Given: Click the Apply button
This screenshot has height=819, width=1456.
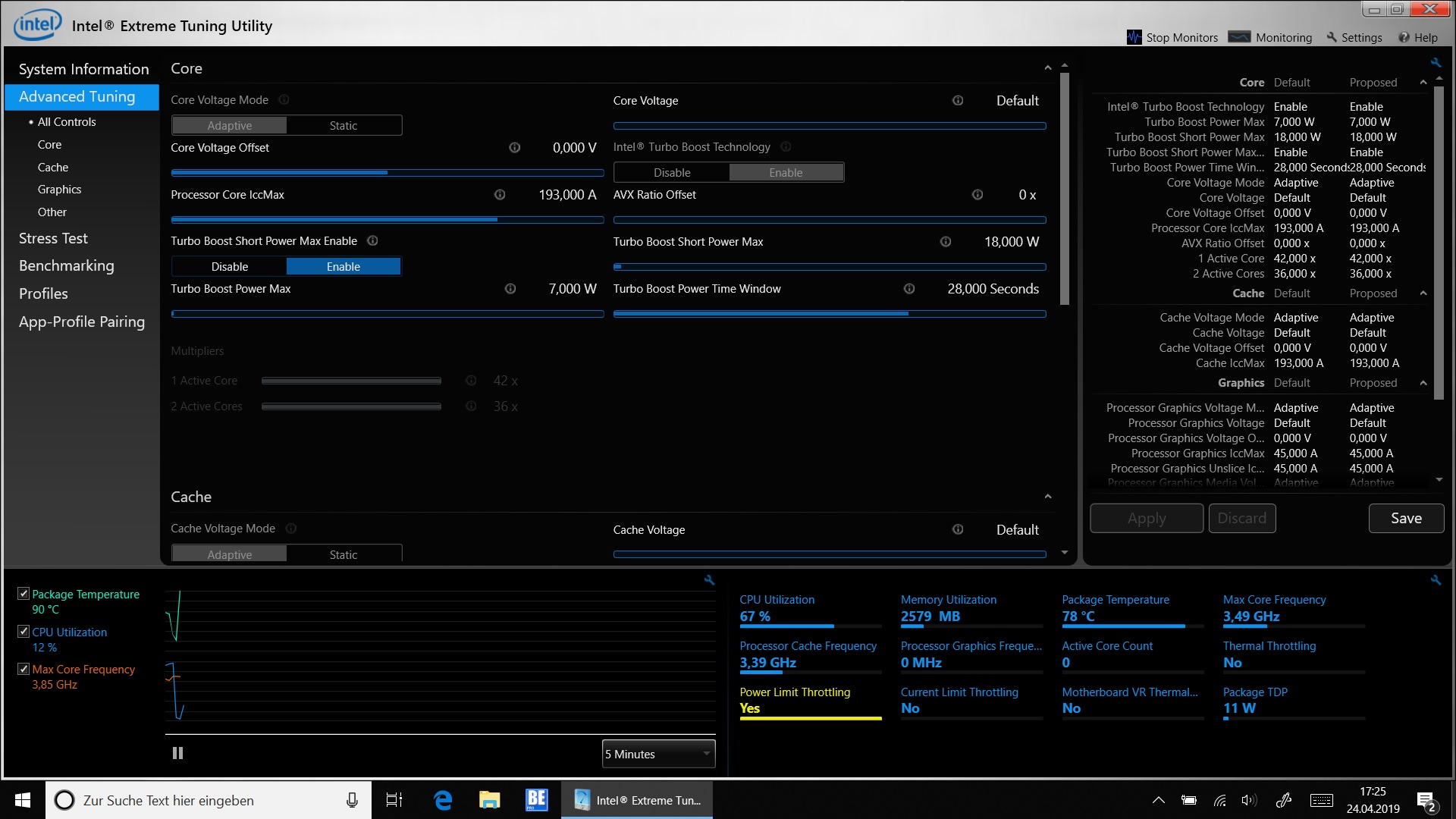Looking at the screenshot, I should pyautogui.click(x=1147, y=518).
